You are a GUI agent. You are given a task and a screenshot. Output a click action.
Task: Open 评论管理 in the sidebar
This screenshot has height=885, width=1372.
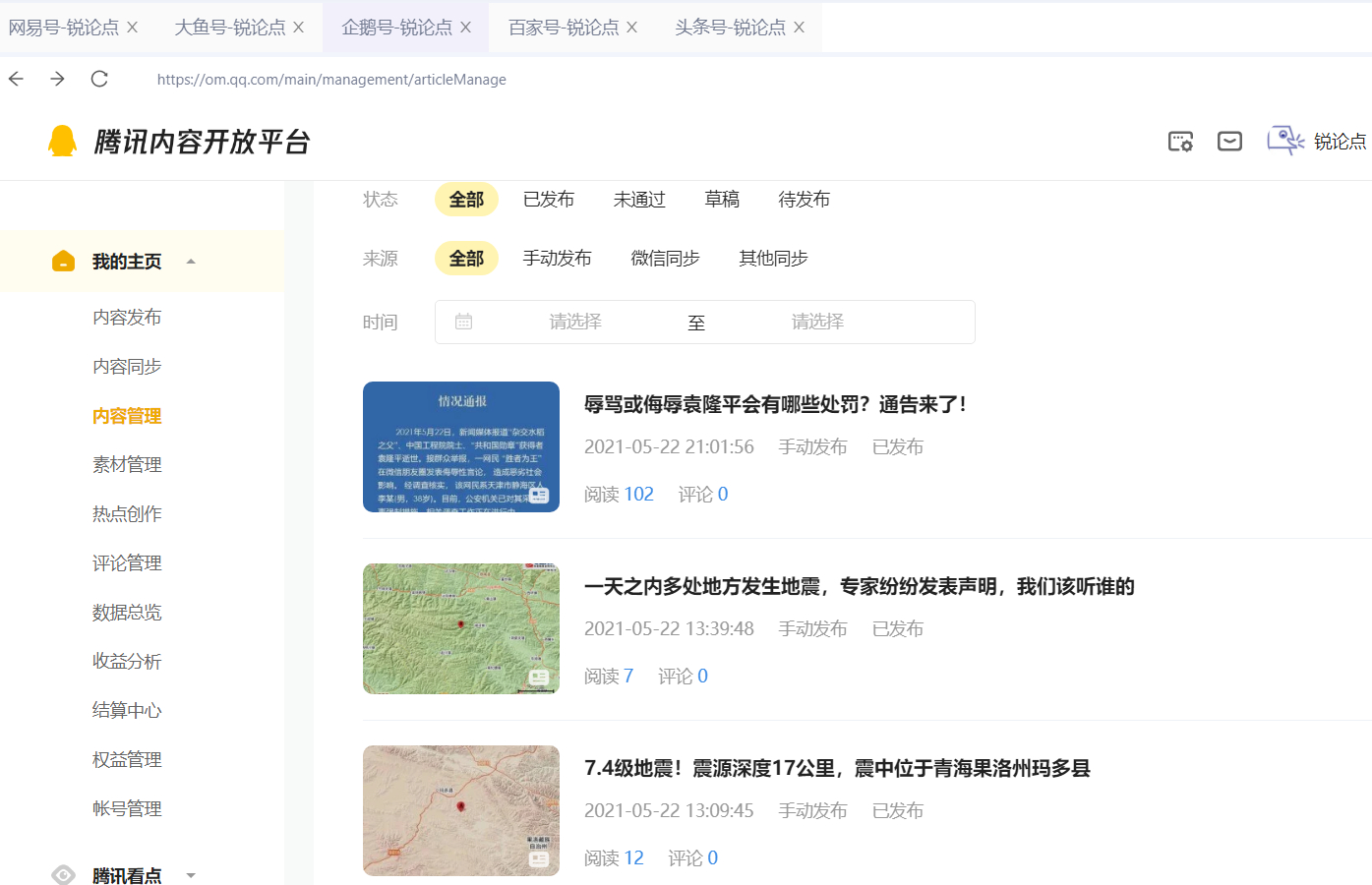127,561
